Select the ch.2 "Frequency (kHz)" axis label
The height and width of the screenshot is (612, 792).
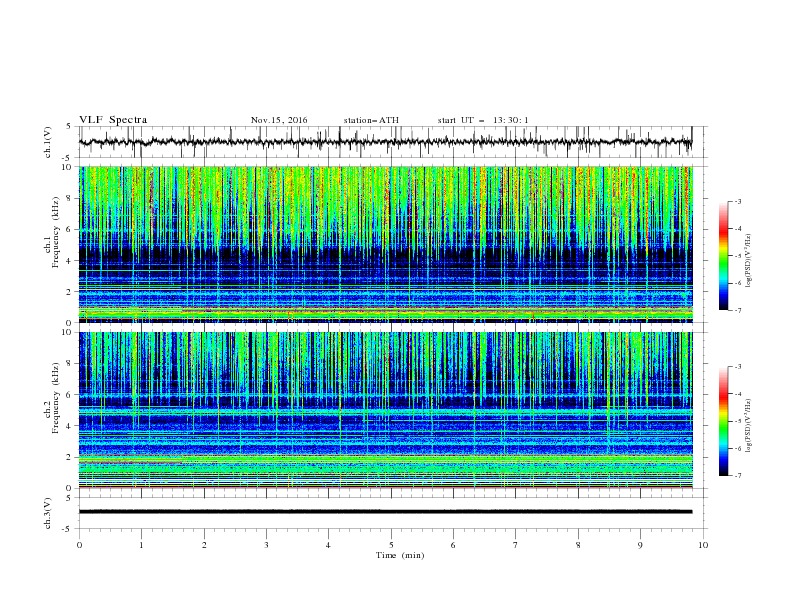point(56,397)
